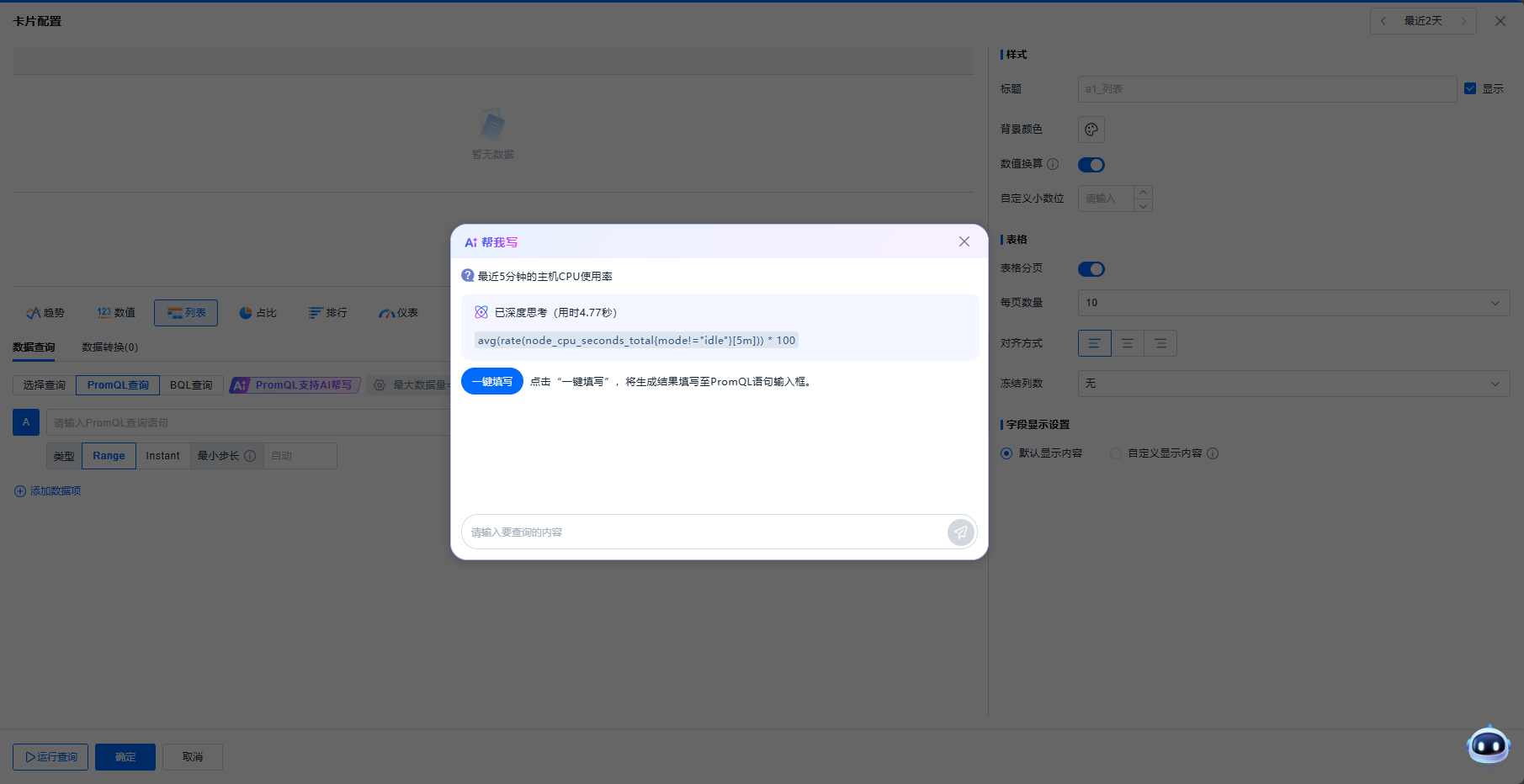The image size is (1524, 784).
Task: Select left alignment icon
Action: click(1094, 343)
